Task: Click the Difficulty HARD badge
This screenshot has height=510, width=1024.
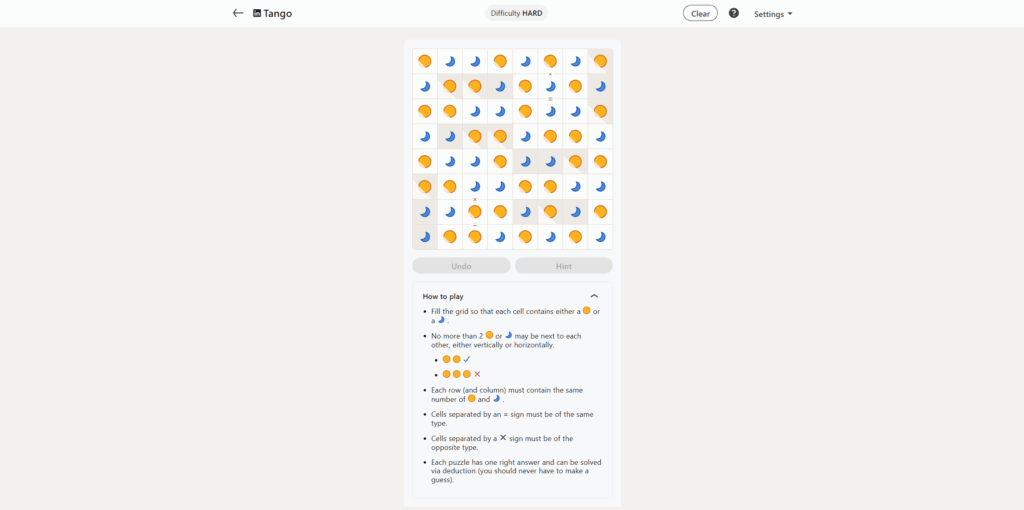Action: click(x=518, y=13)
